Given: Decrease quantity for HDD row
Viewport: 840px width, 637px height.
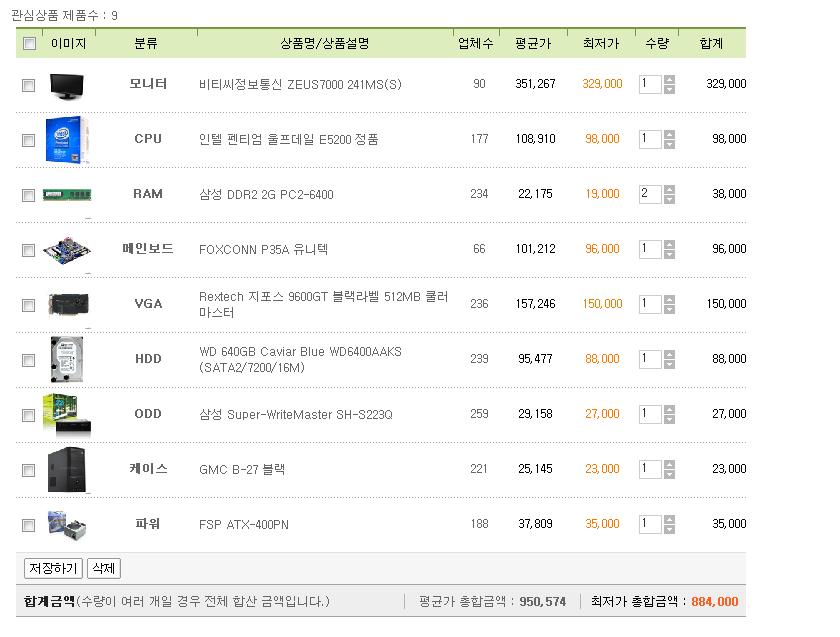Looking at the screenshot, I should click(x=669, y=364).
